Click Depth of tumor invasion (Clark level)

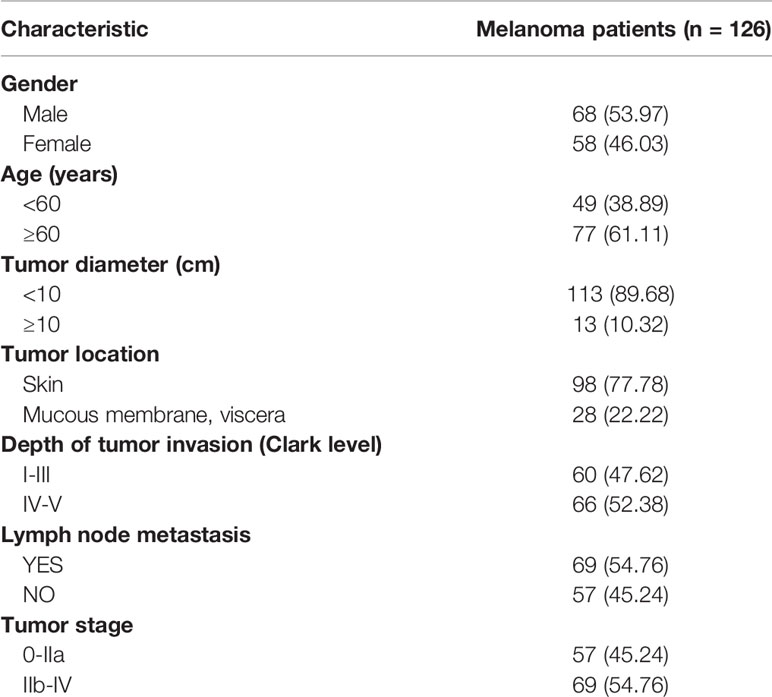(x=192, y=445)
